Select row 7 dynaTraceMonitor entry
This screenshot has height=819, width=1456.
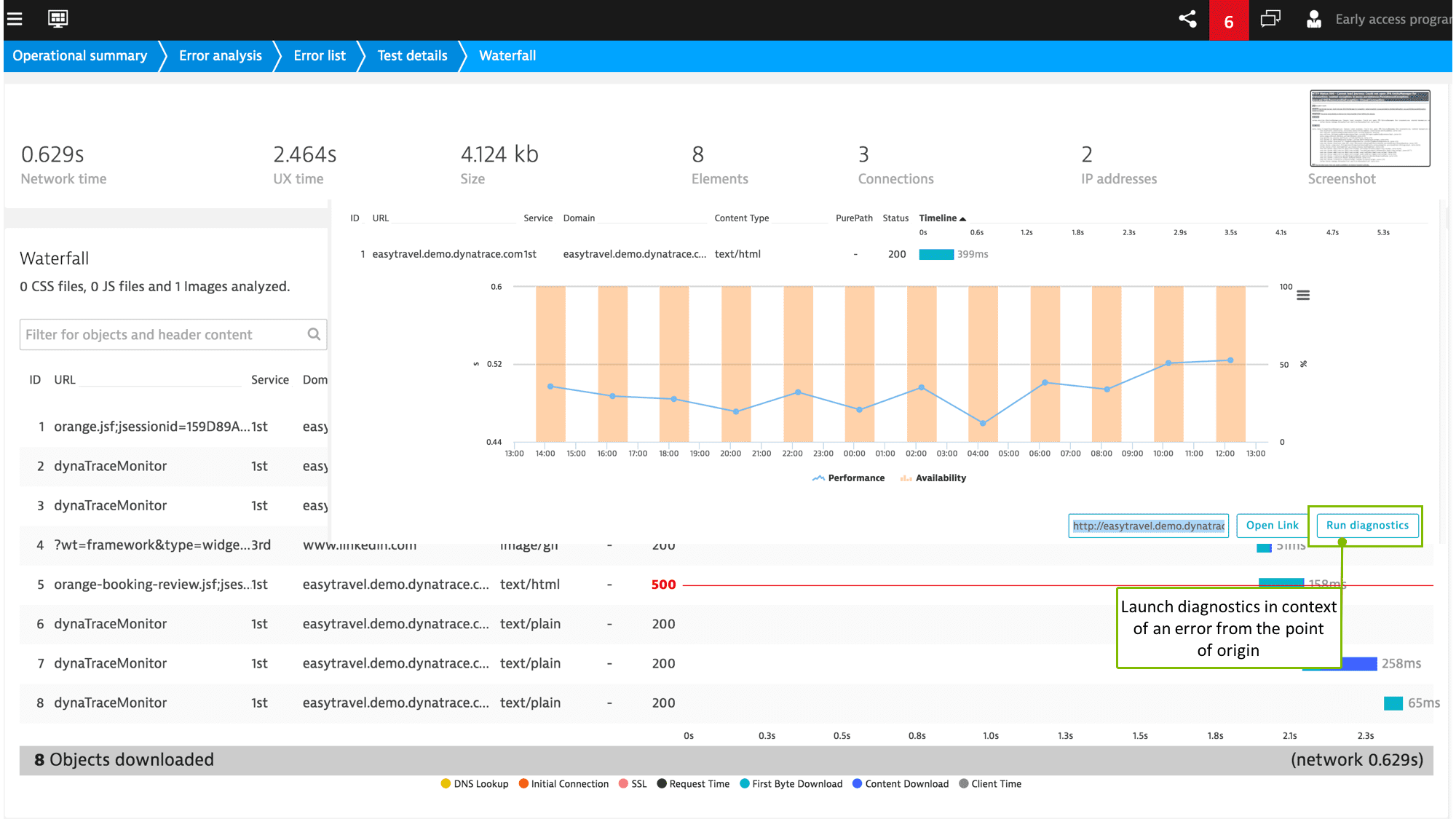[110, 663]
